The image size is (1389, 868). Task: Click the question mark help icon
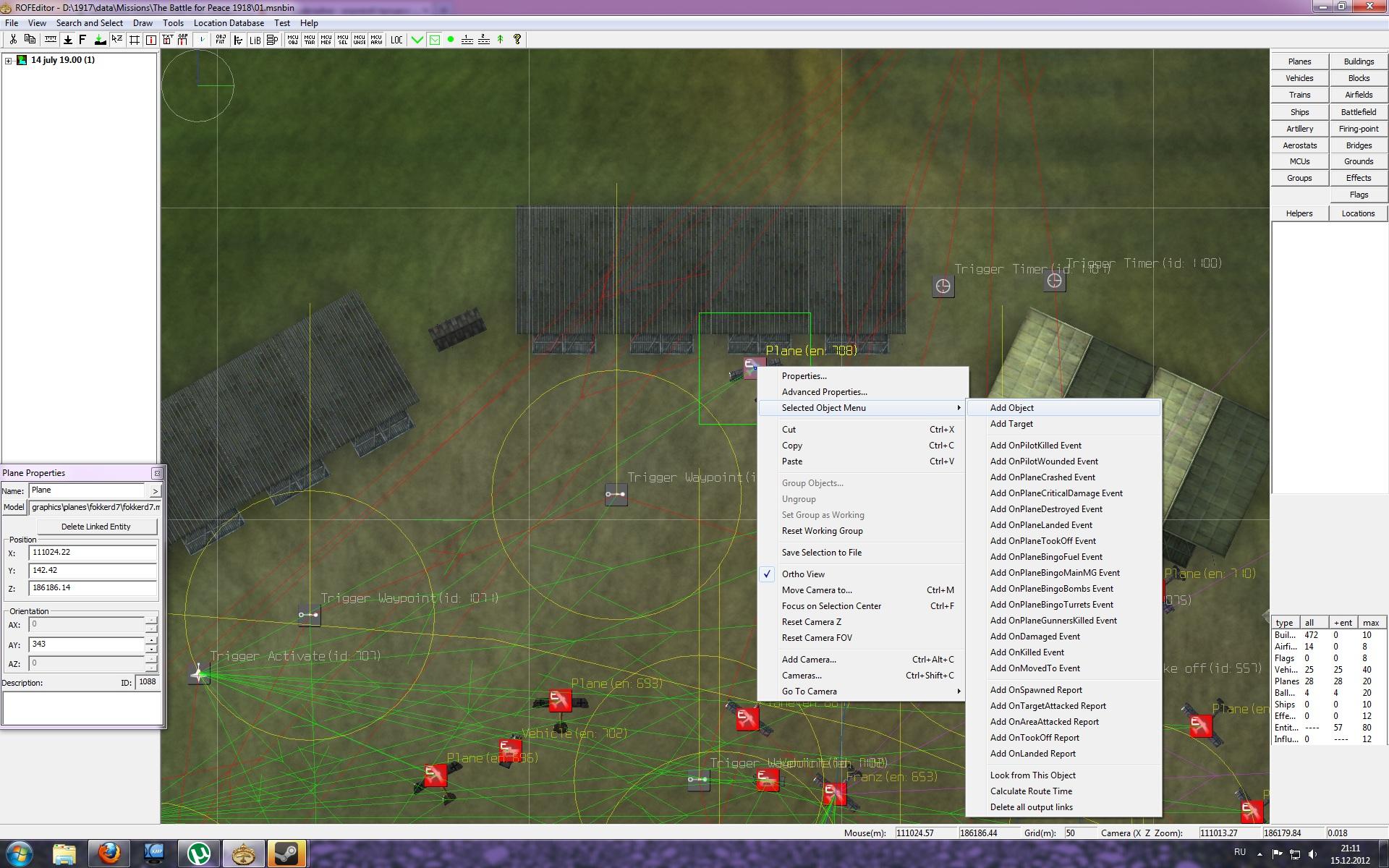tap(517, 40)
